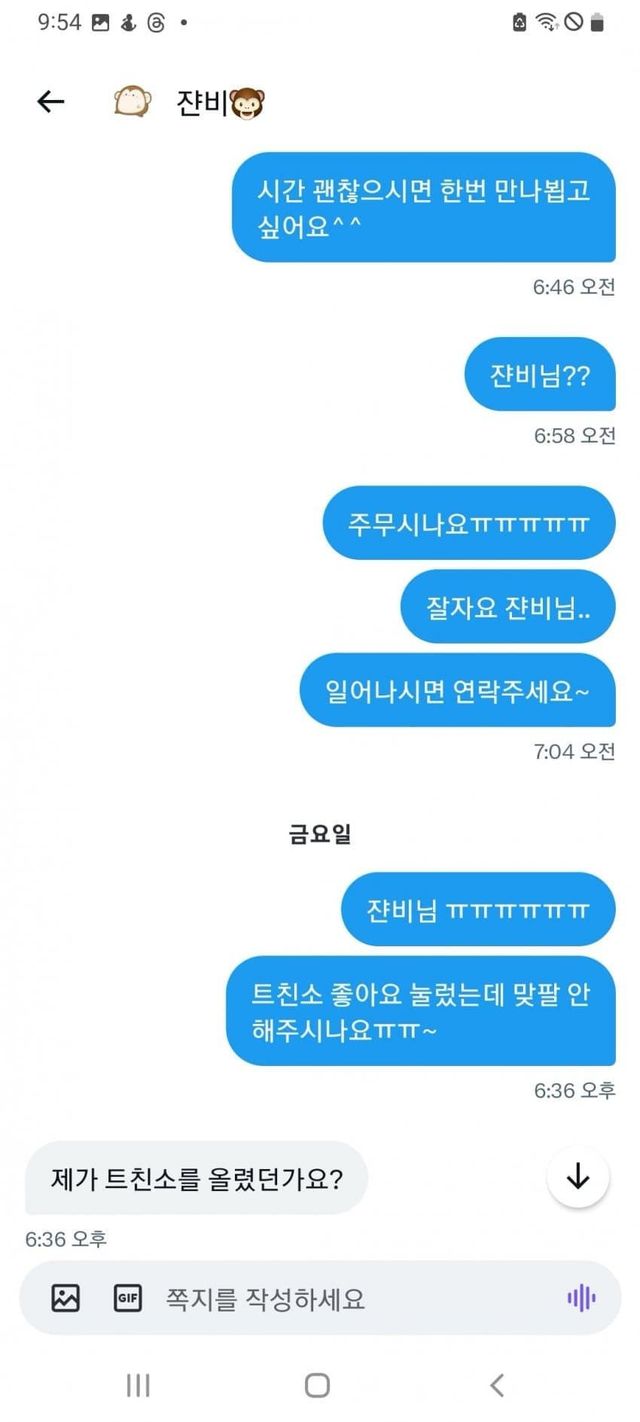Select the 제가 트친소를 올렸던가요? reply
This screenshot has width=640, height=1422.
196,1178
